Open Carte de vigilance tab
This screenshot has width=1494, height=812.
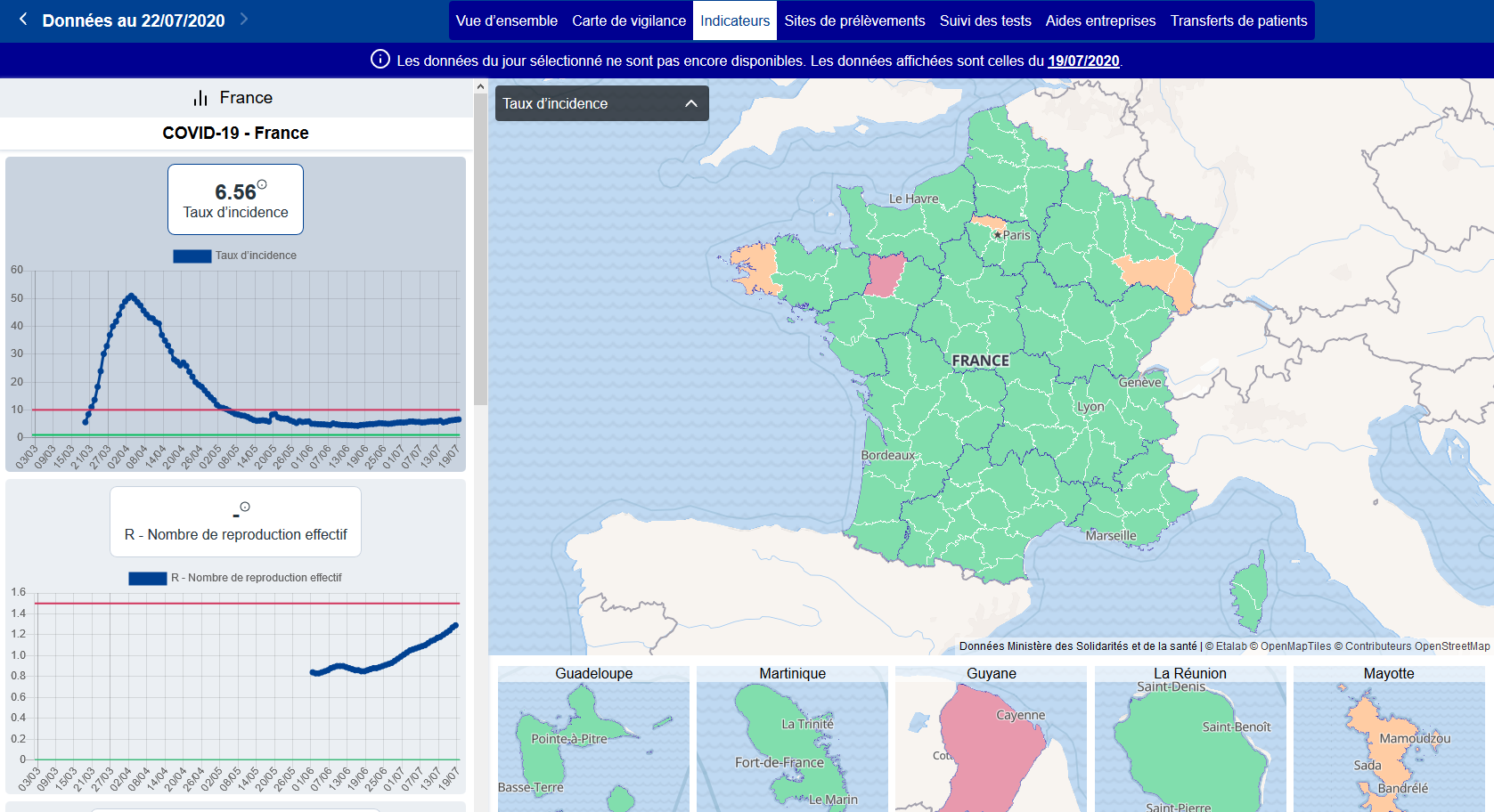629,20
